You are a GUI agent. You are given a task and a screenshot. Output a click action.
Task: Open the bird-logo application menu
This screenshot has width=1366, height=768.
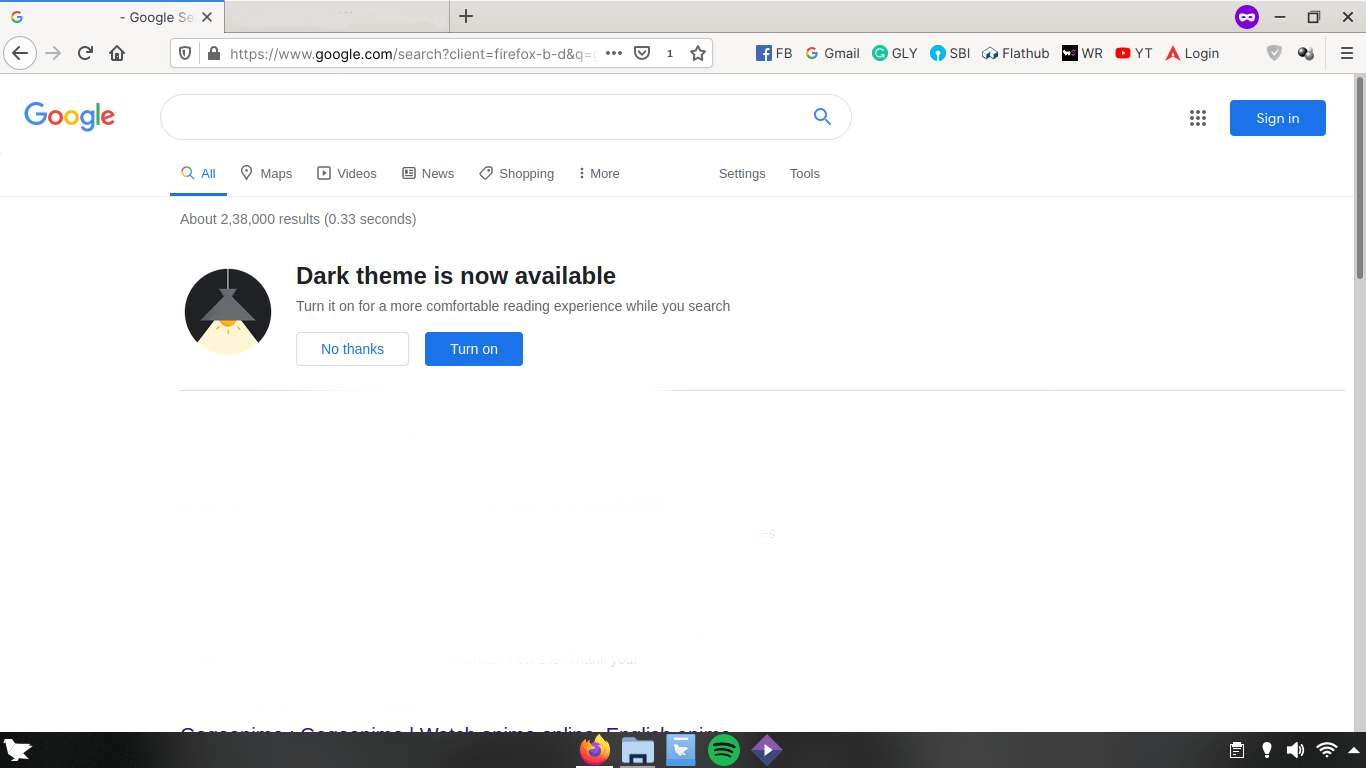(18, 750)
